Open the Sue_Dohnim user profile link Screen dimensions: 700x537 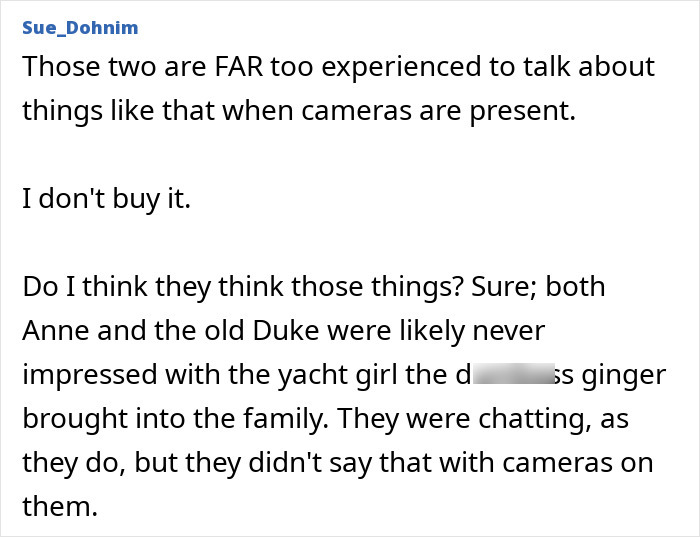[x=80, y=27]
